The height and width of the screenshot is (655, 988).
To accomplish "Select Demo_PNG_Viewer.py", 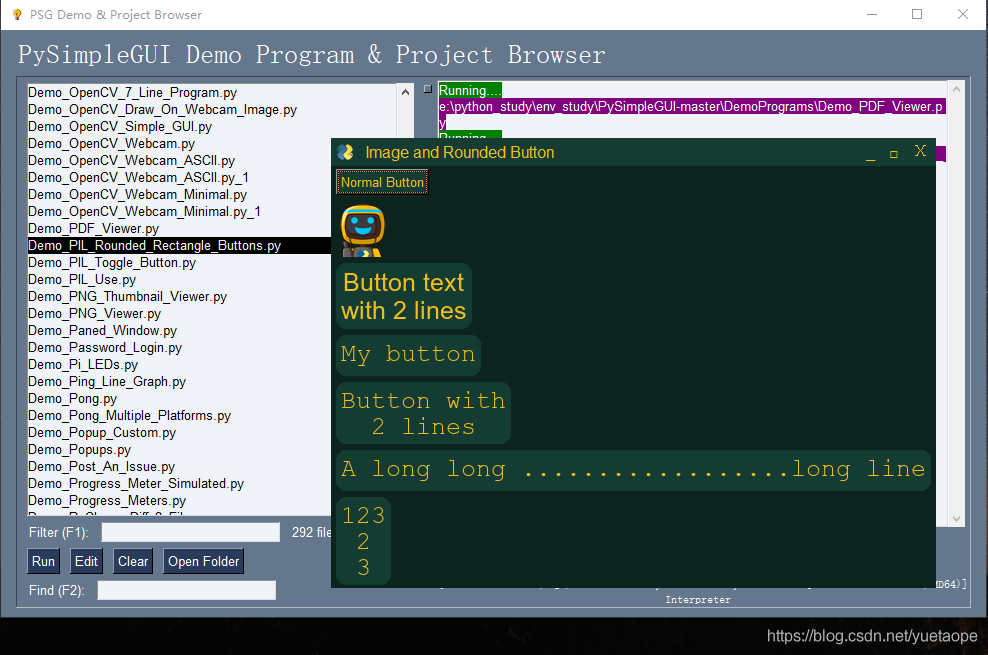I will click(x=95, y=314).
